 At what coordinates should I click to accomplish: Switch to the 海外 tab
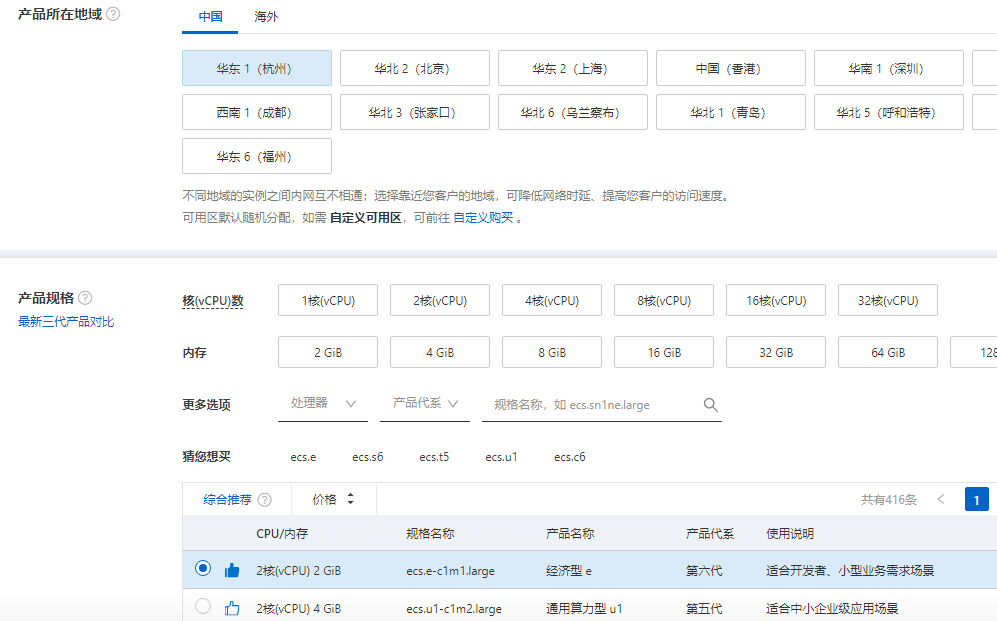[265, 17]
